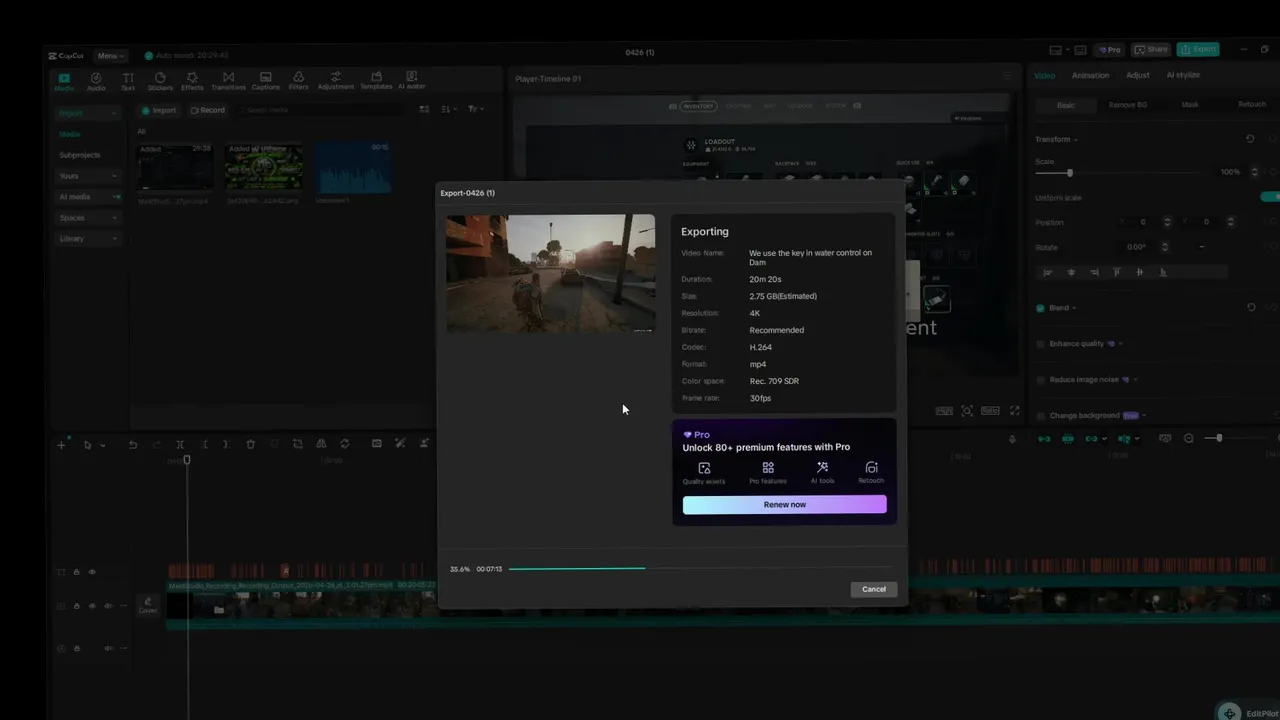Click the Renew now button
1280x720 pixels.
[x=784, y=505]
